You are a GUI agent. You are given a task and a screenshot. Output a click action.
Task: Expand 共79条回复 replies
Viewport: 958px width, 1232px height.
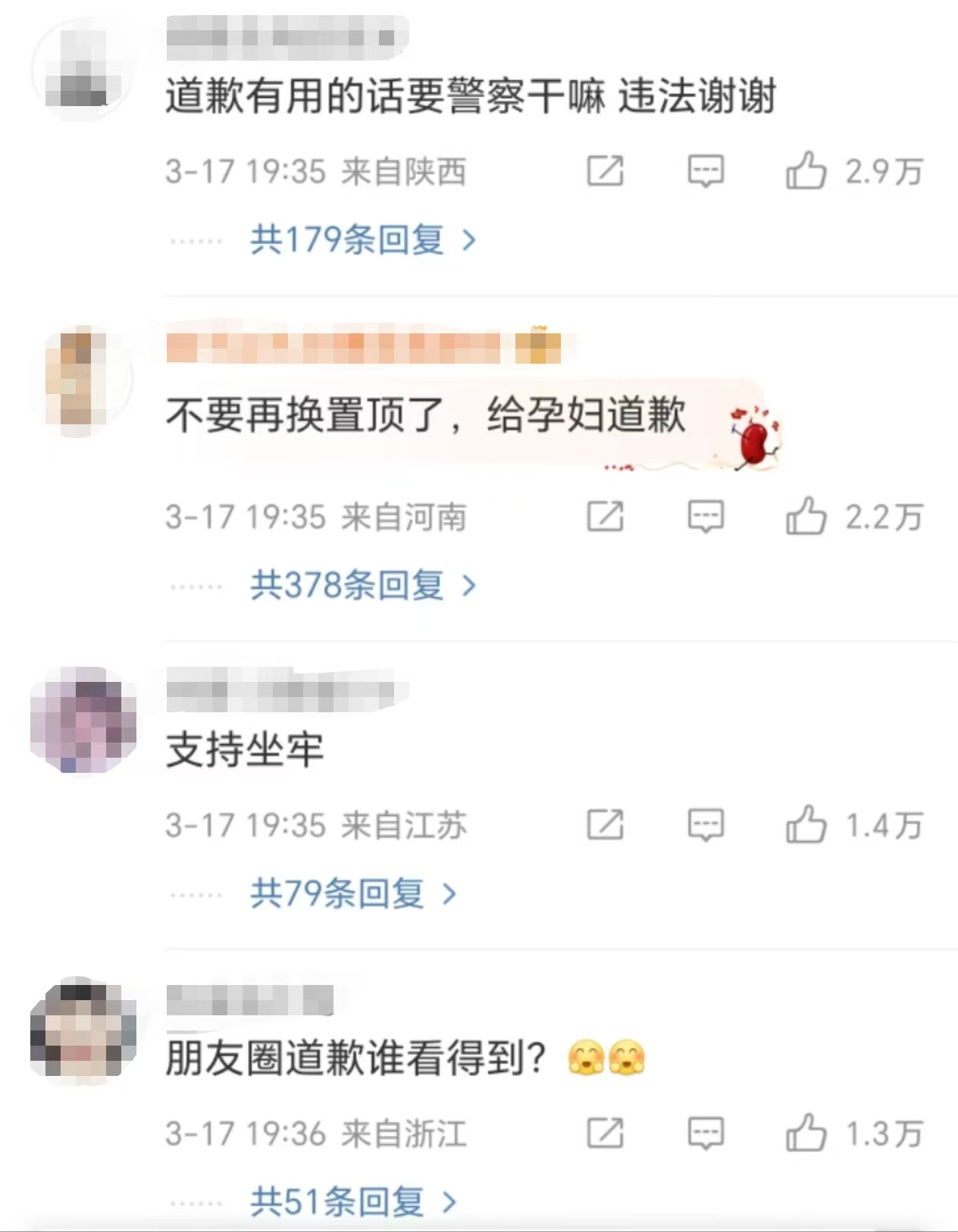click(353, 894)
